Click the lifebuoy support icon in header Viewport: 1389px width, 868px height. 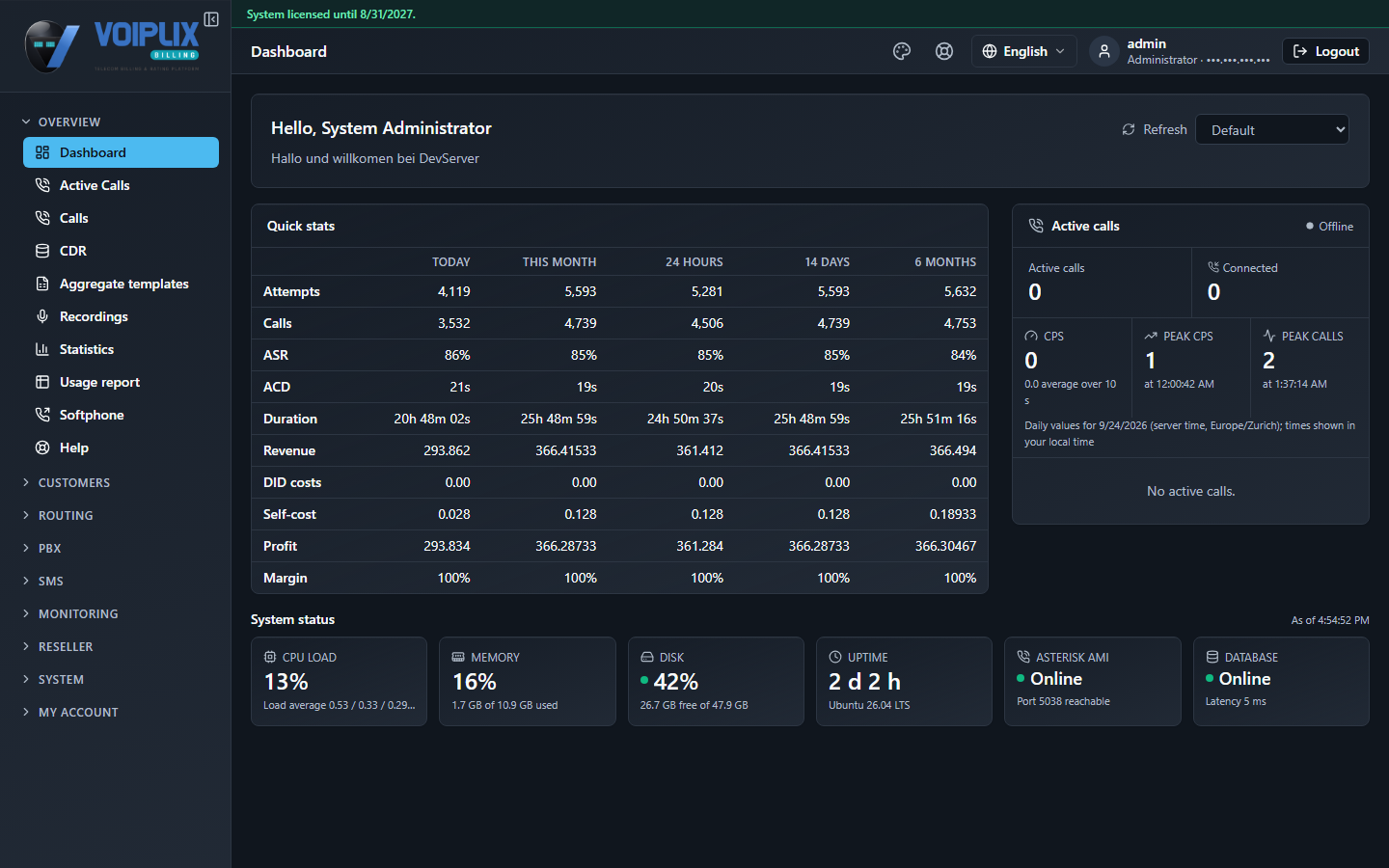click(x=944, y=51)
